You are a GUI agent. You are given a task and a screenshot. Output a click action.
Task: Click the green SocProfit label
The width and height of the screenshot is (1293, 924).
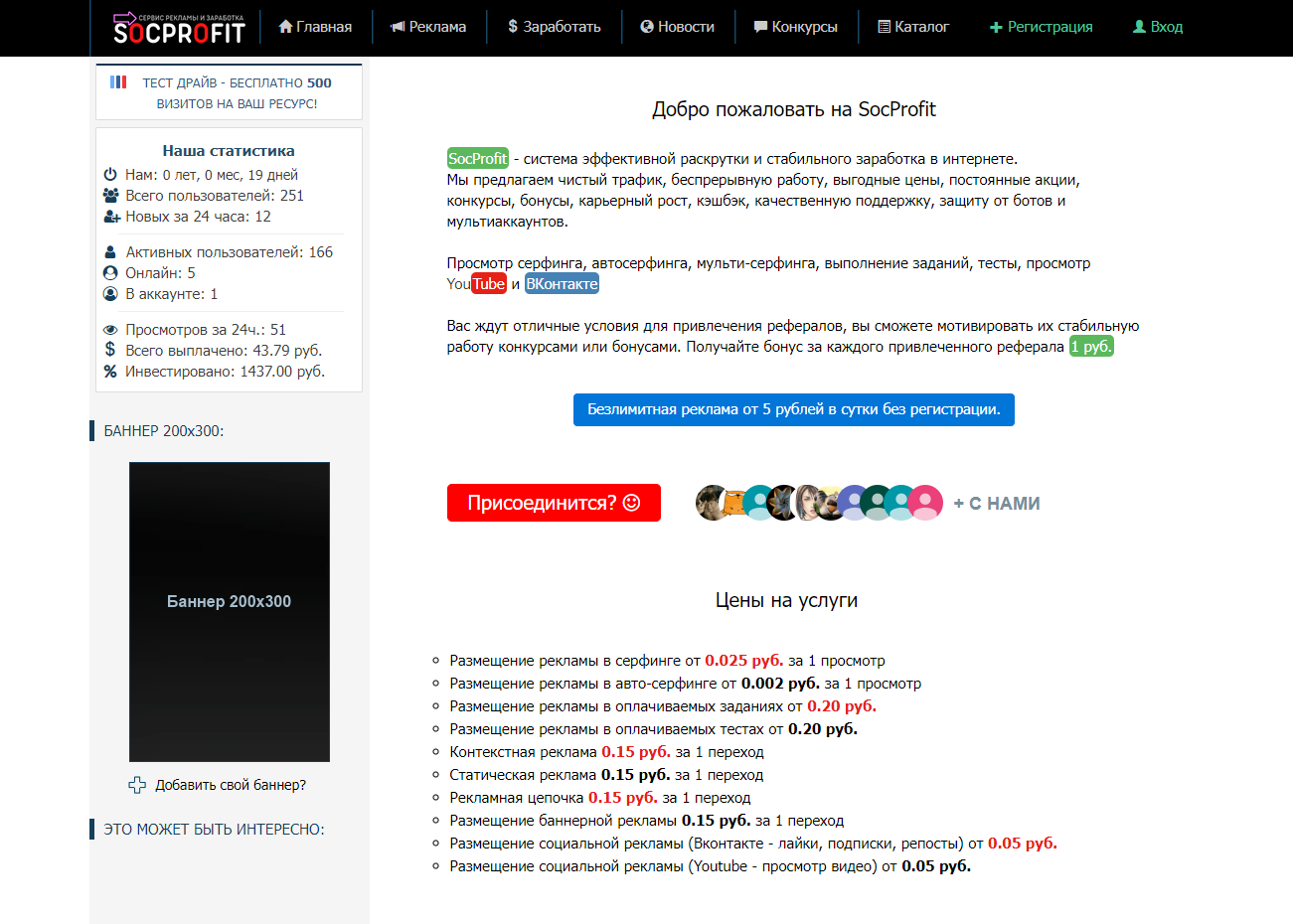(x=478, y=159)
